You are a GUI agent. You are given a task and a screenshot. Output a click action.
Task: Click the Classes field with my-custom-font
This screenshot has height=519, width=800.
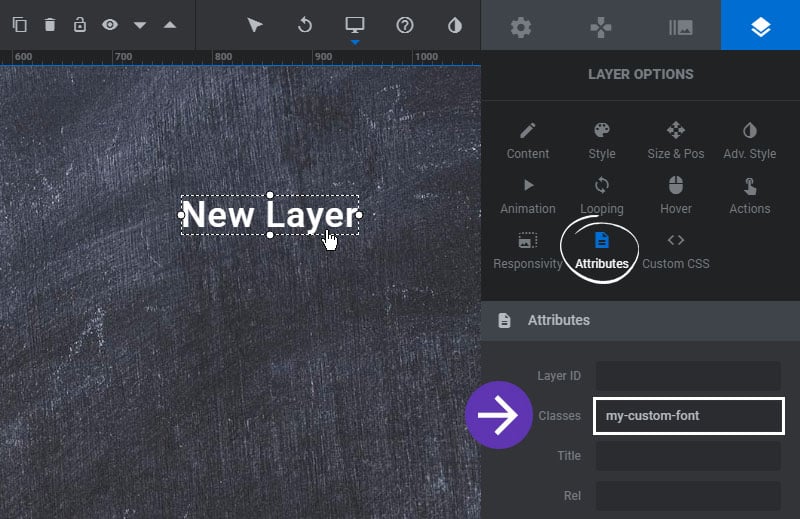(x=688, y=416)
